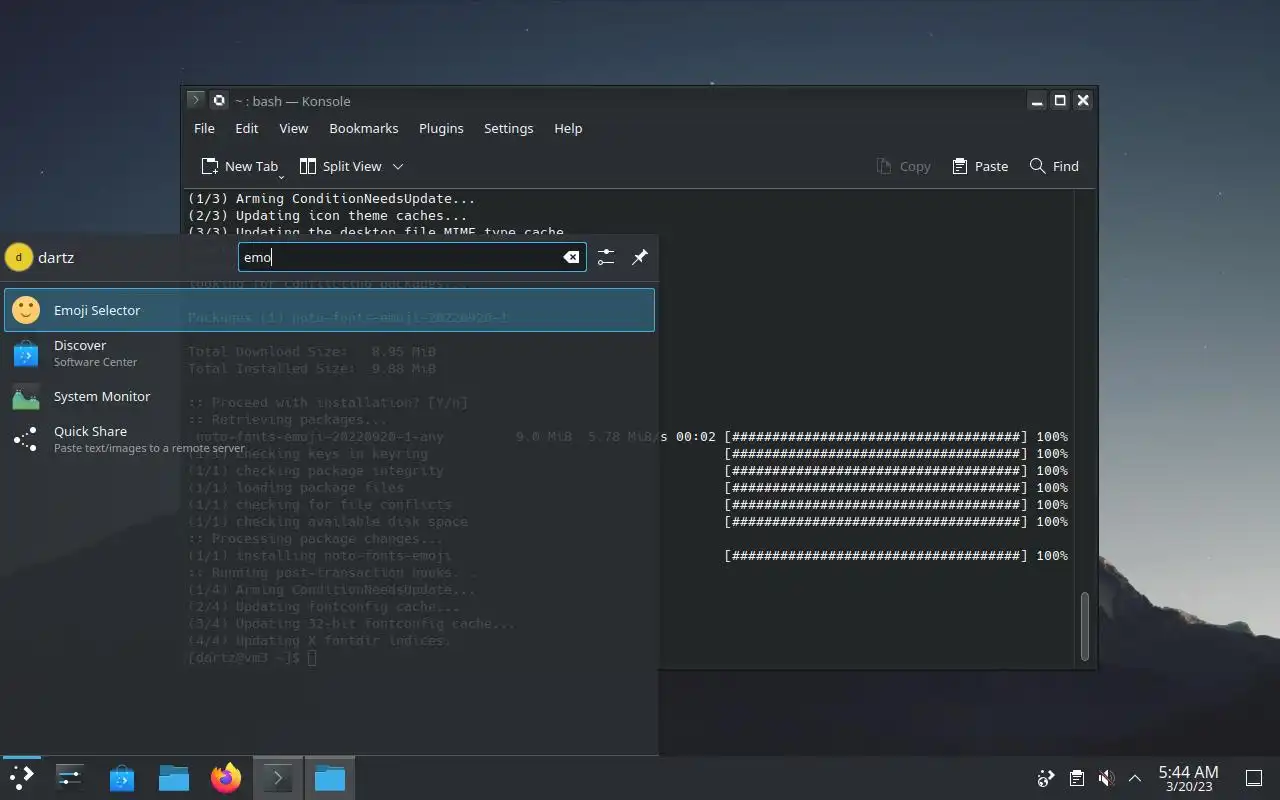Open Konsole File menu
Image resolution: width=1280 pixels, height=800 pixels.
click(x=204, y=128)
